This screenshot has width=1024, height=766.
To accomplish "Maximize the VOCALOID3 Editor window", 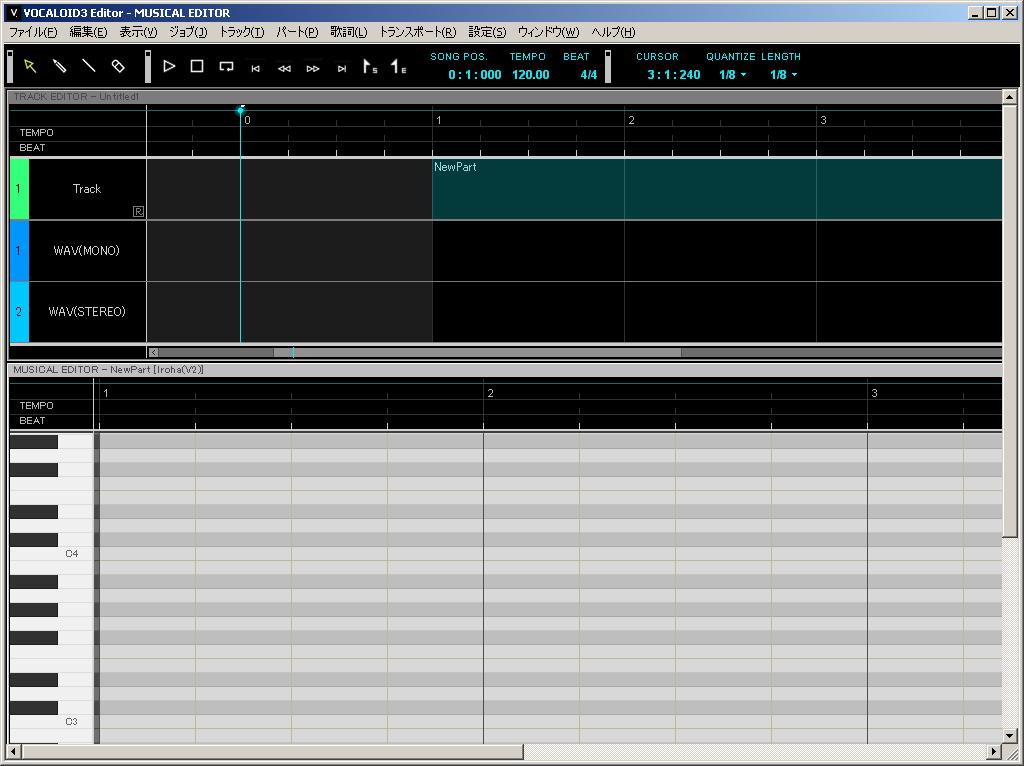I will click(x=991, y=12).
